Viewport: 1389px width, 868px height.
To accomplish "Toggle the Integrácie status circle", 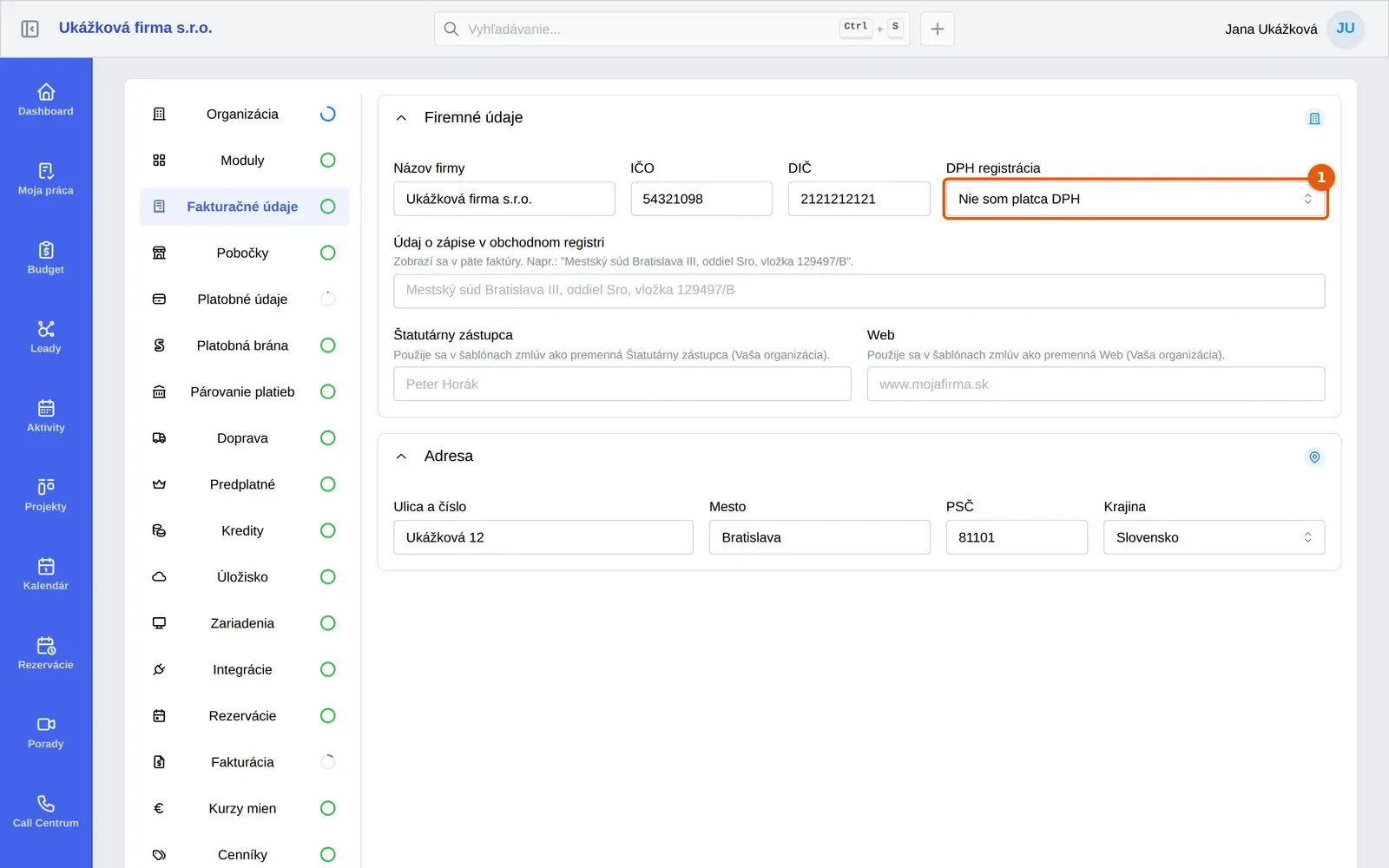I will pyautogui.click(x=327, y=669).
